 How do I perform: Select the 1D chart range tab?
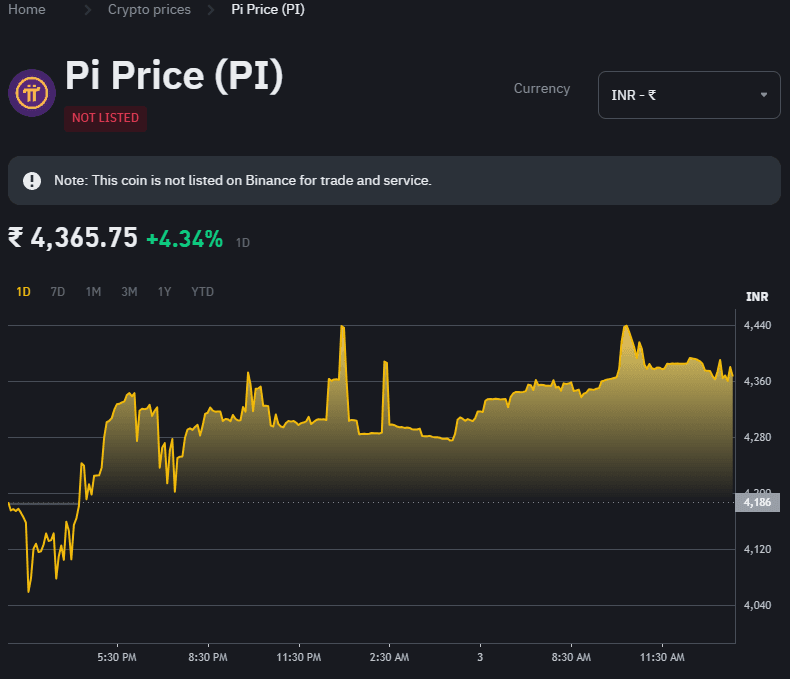[x=23, y=292]
